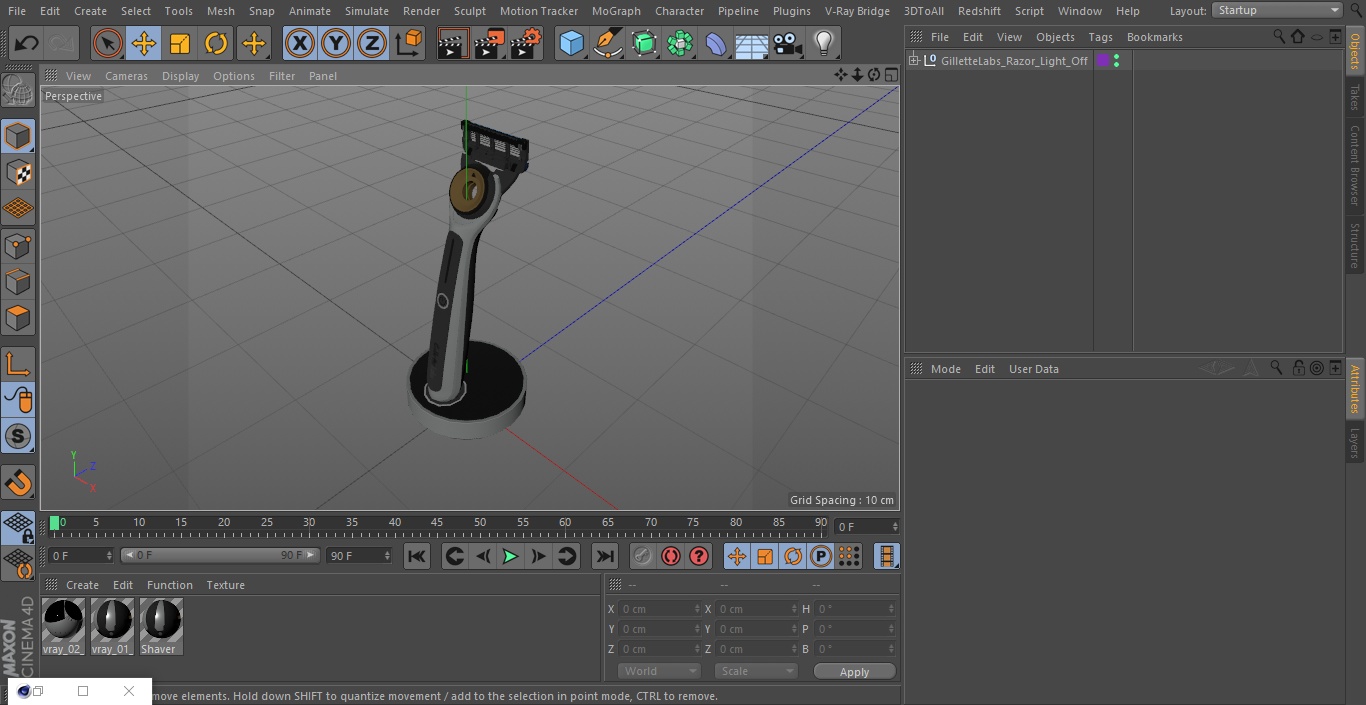
Task: Select the Rotate tool
Action: 216,43
